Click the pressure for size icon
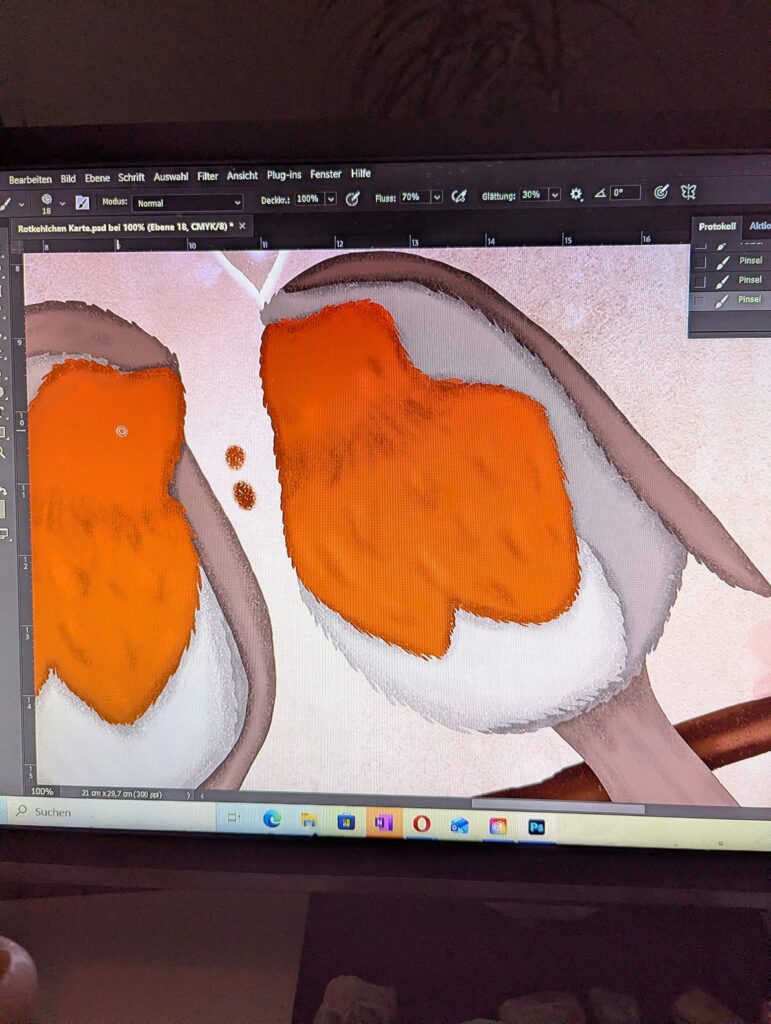Image resolution: width=771 pixels, height=1024 pixels. click(660, 191)
